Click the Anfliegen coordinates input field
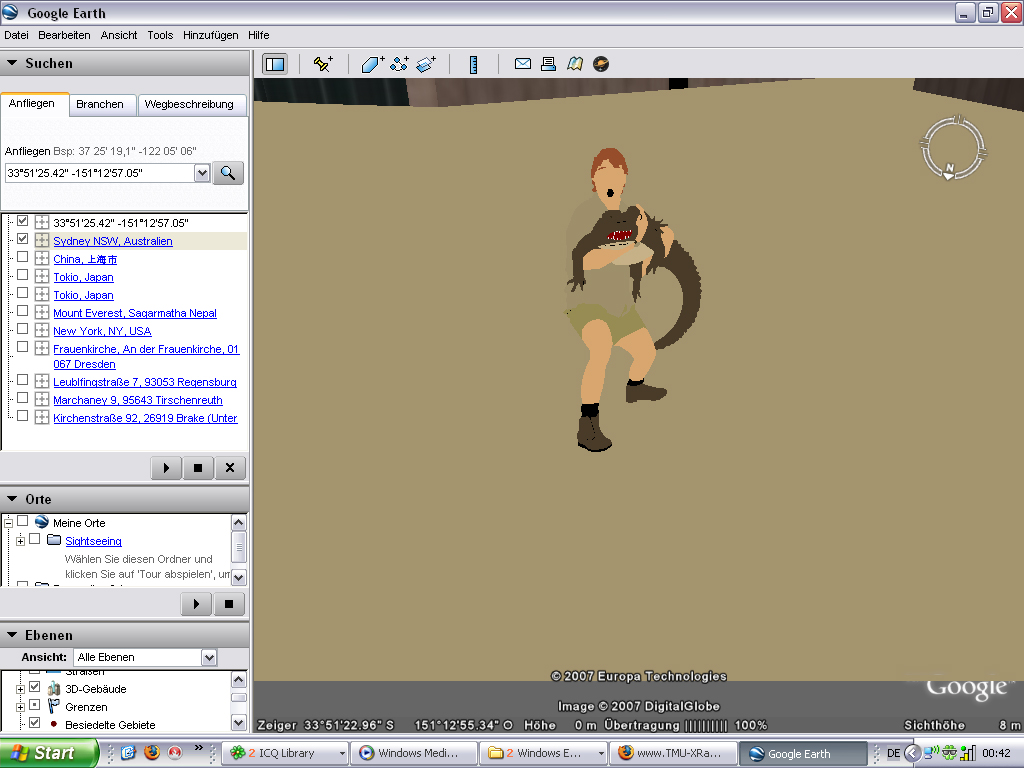 [x=99, y=173]
